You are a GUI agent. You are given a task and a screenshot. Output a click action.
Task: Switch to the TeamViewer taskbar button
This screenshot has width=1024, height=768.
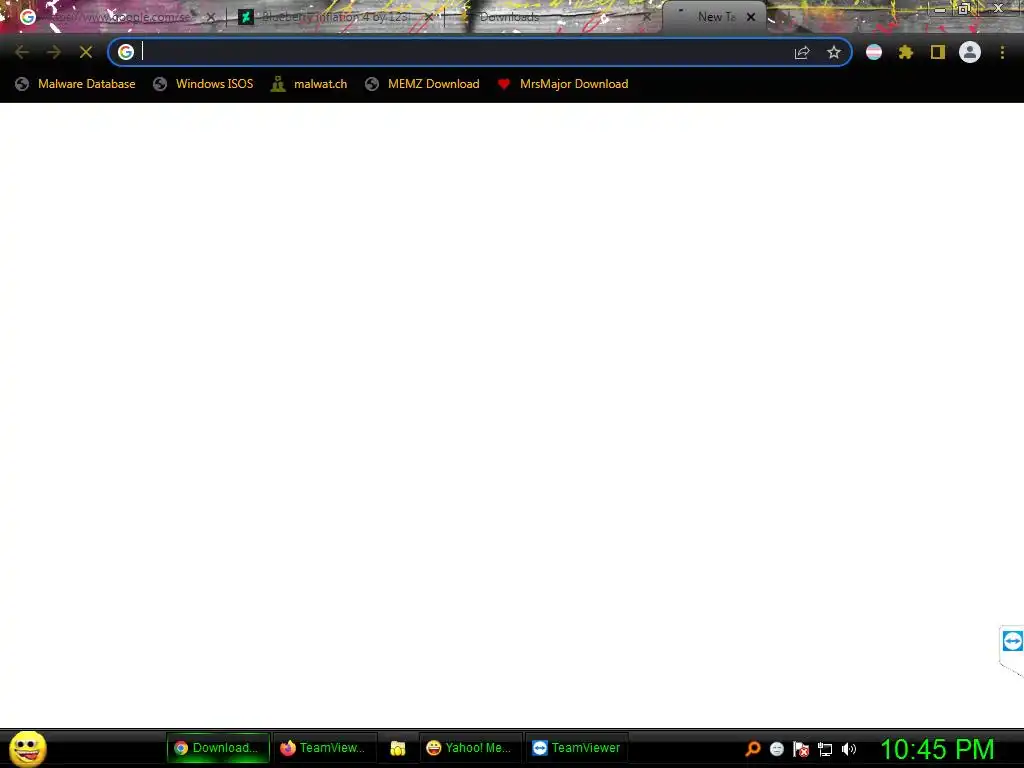[x=577, y=748]
